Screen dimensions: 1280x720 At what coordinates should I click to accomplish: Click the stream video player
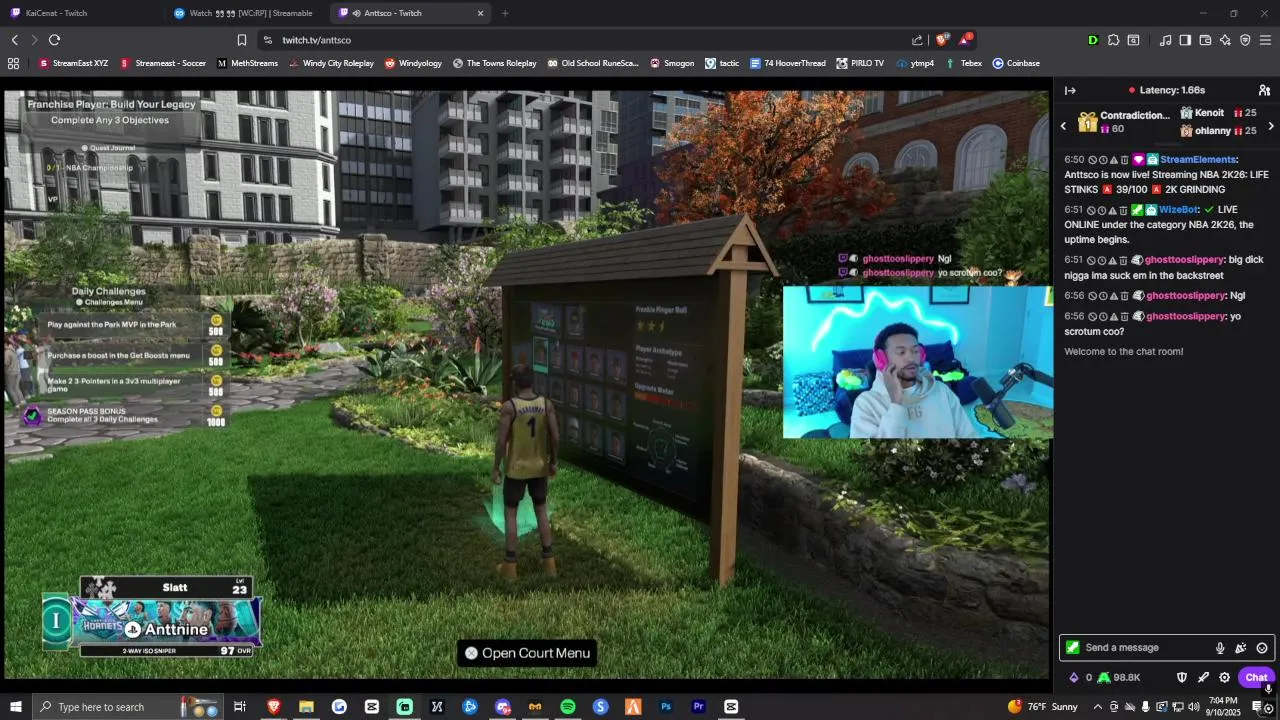(x=527, y=384)
